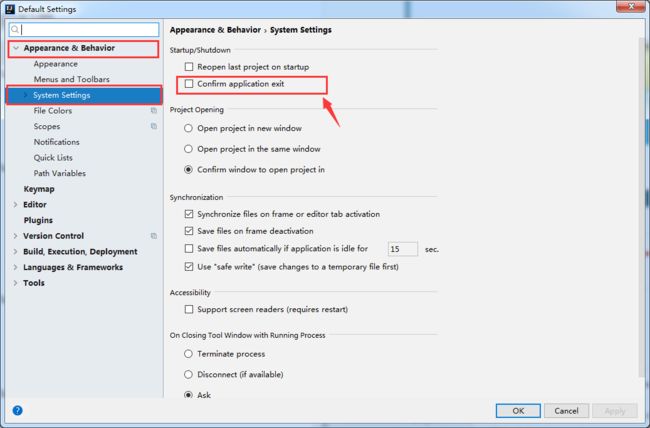650x428 pixels.
Task: Click the IntelliJ logo in the title bar
Action: pos(10,9)
